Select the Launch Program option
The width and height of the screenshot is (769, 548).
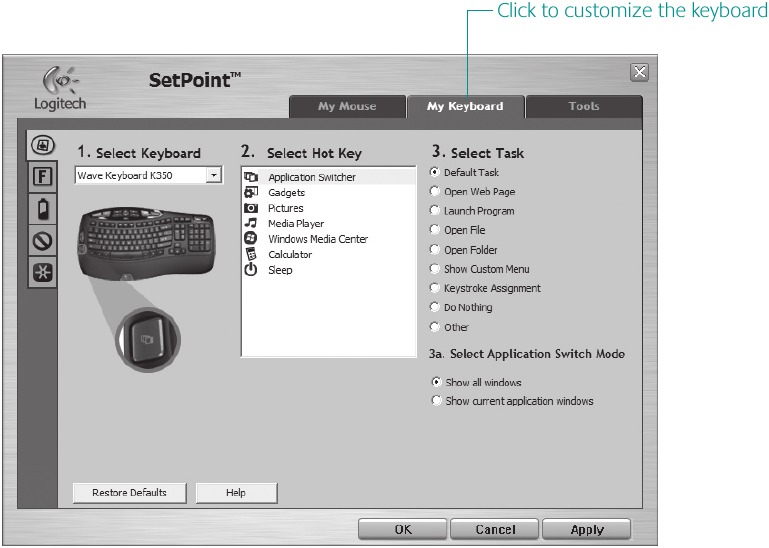click(435, 210)
